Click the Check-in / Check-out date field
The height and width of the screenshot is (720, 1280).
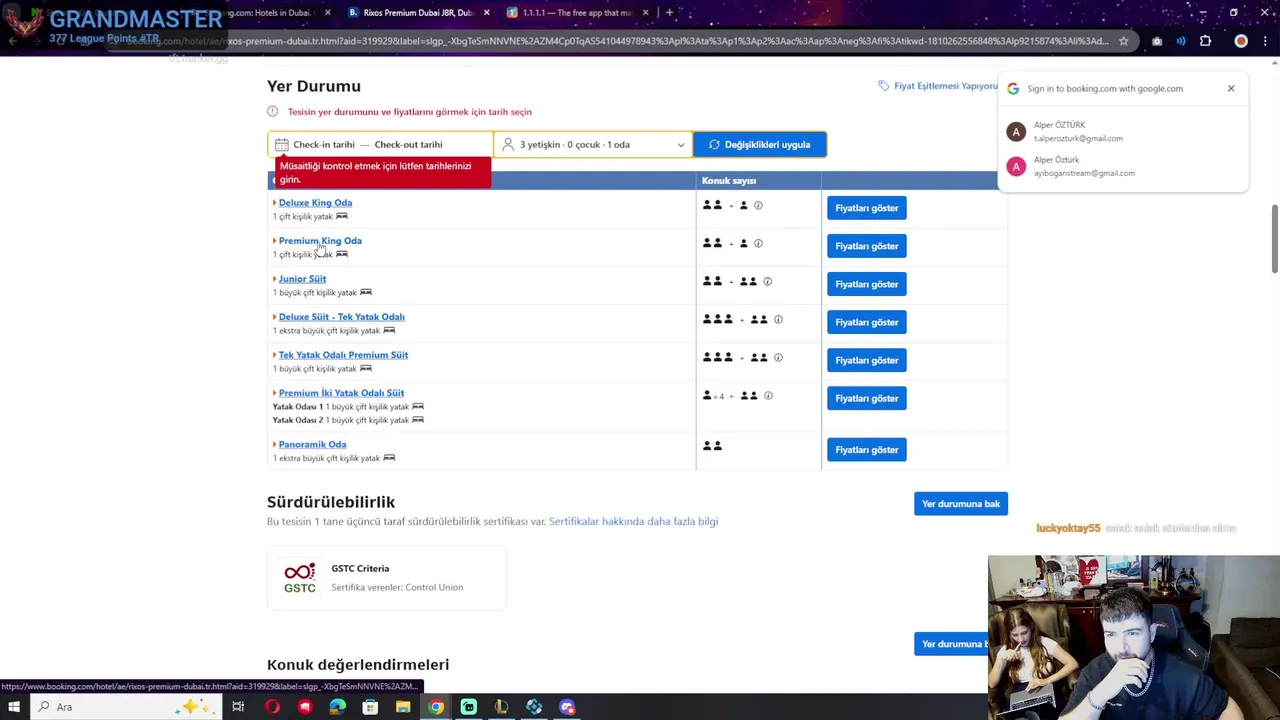click(380, 144)
